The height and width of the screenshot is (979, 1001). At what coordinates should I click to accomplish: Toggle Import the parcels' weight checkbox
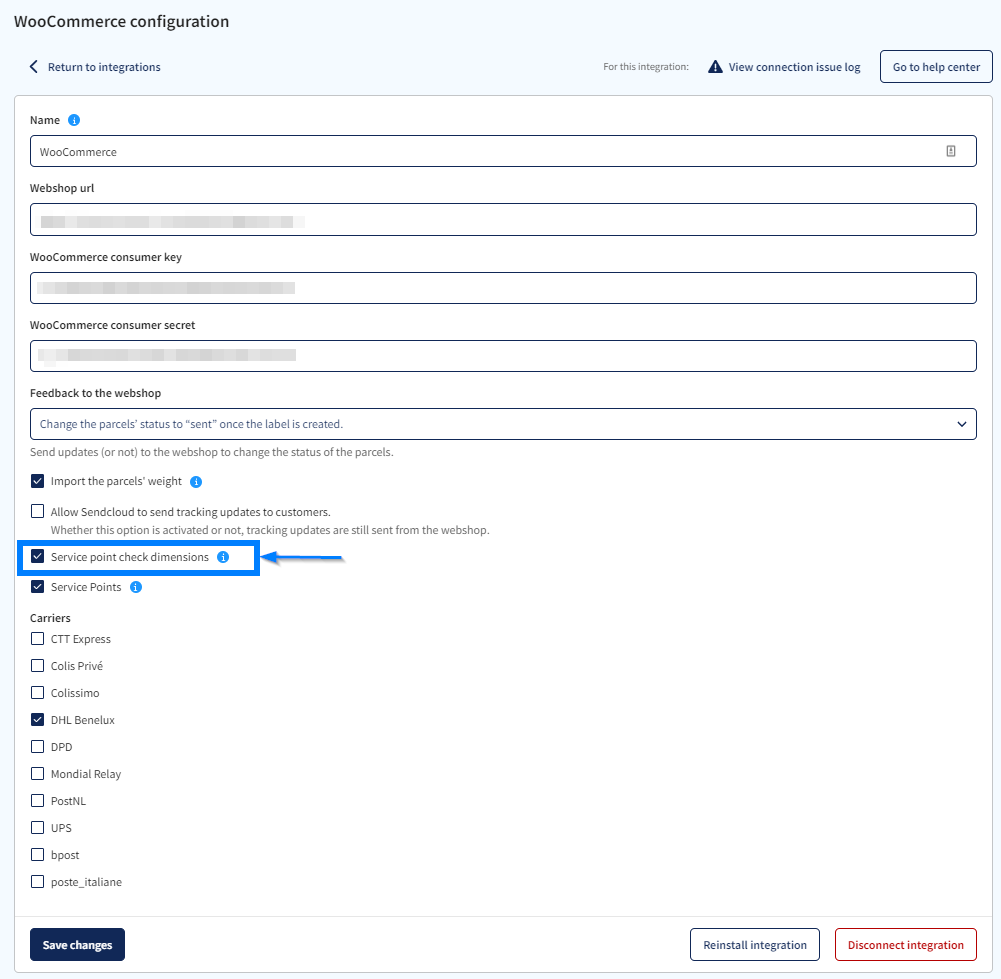pyautogui.click(x=38, y=481)
